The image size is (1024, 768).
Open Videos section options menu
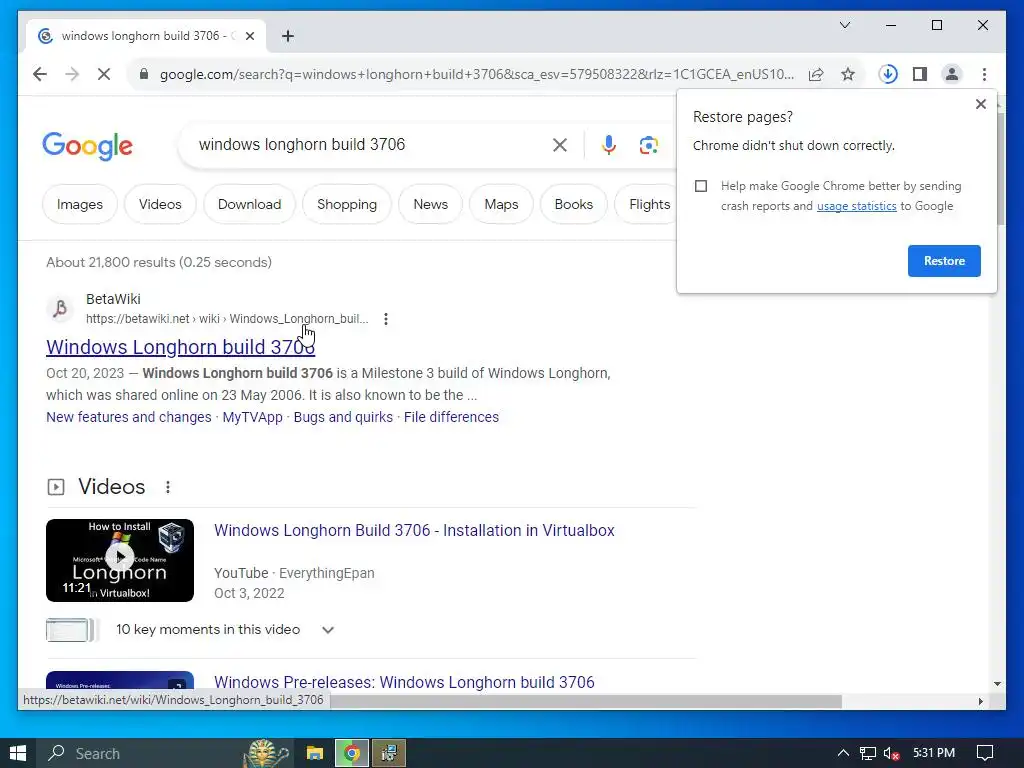tap(168, 487)
